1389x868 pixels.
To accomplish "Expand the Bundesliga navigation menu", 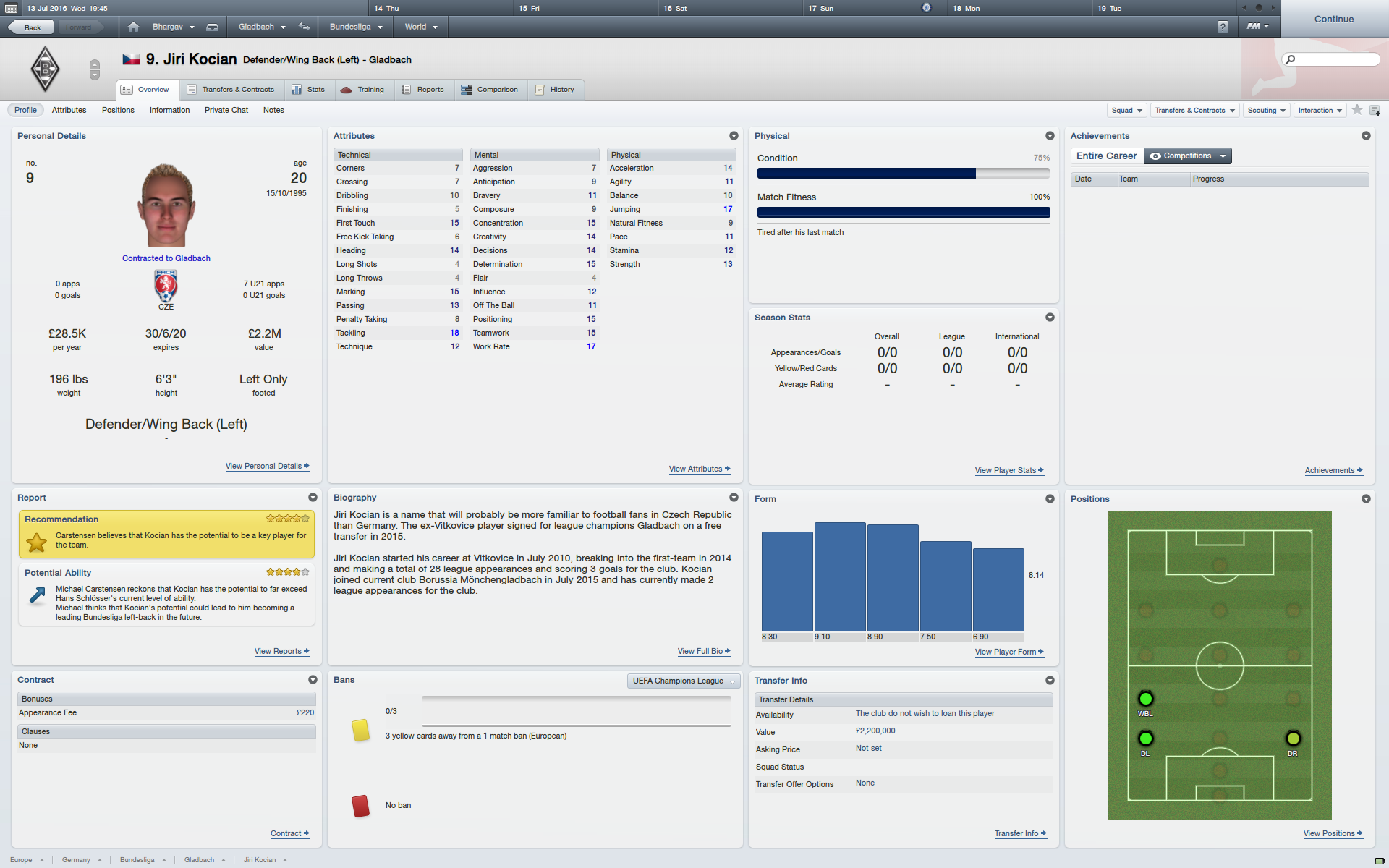I will [x=356, y=27].
